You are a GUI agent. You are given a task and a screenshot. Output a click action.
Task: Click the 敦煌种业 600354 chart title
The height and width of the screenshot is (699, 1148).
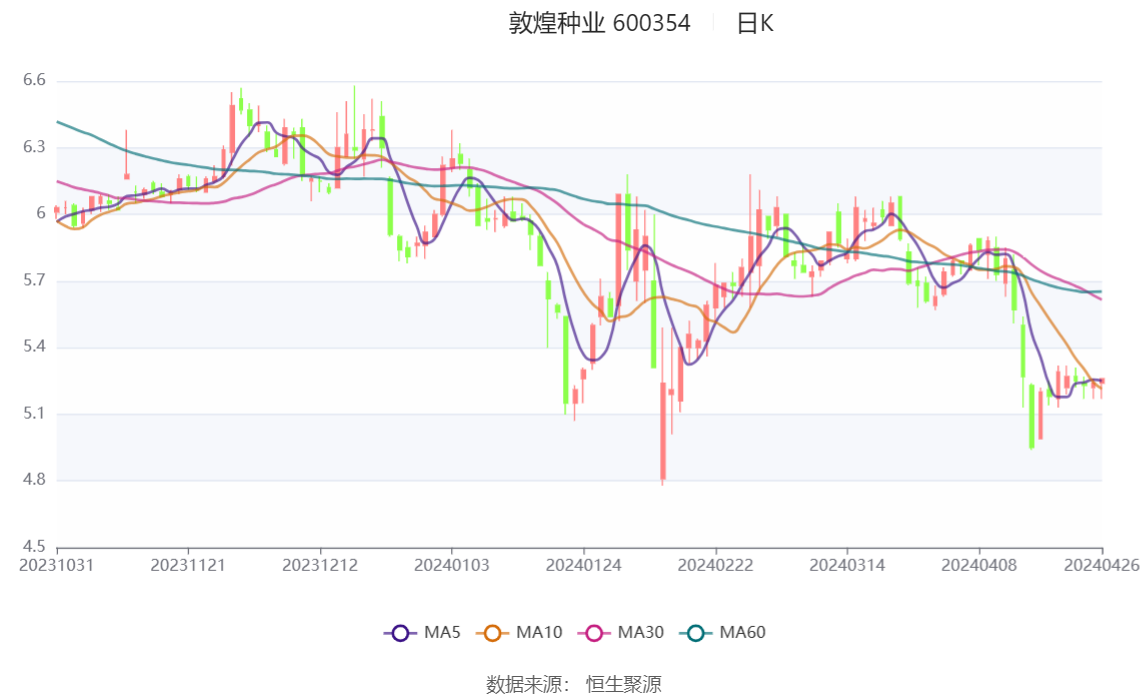pos(600,23)
